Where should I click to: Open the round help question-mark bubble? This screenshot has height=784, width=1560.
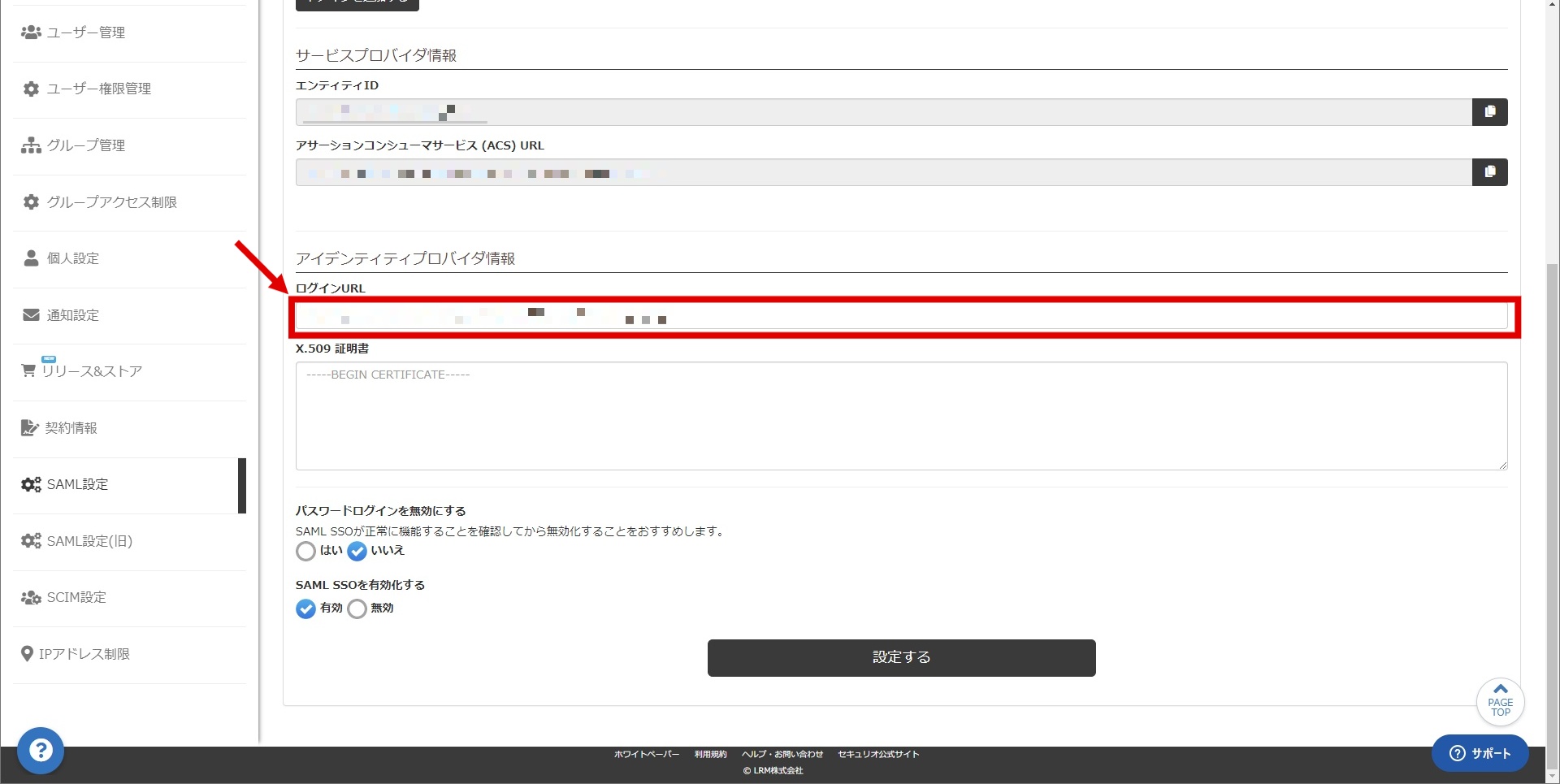tap(41, 750)
